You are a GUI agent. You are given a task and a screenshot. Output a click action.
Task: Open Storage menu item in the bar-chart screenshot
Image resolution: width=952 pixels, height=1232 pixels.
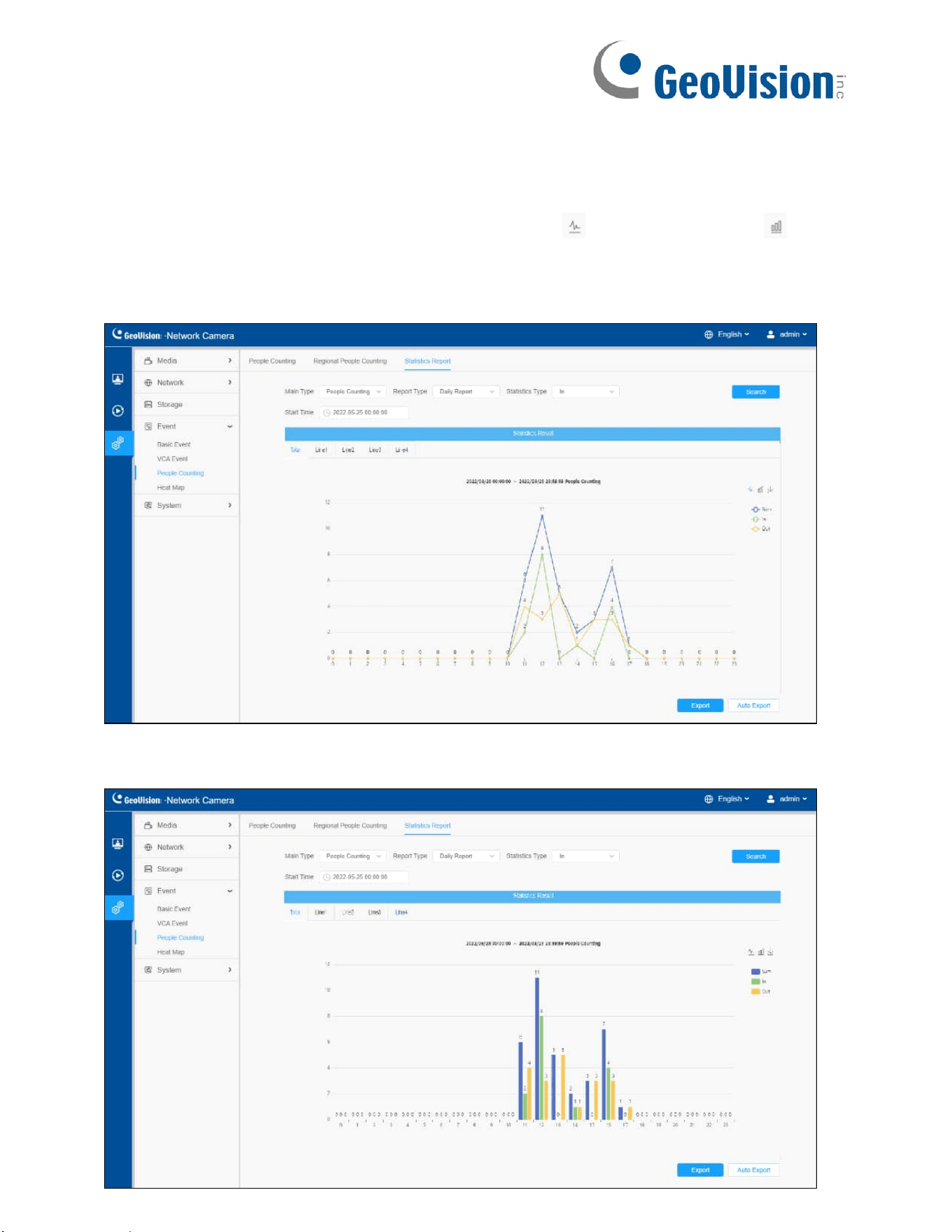[x=187, y=869]
